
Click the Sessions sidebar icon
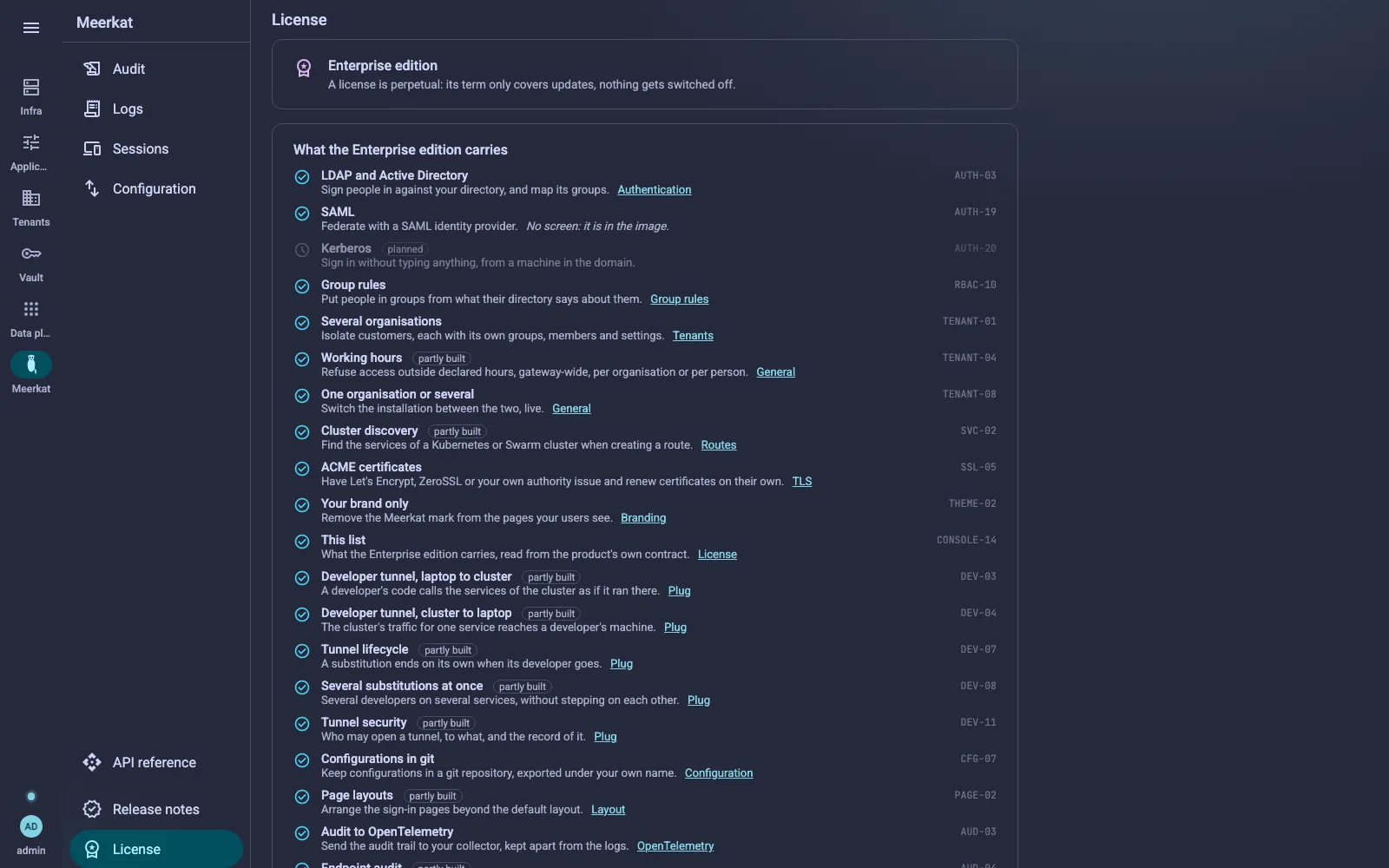click(x=92, y=148)
